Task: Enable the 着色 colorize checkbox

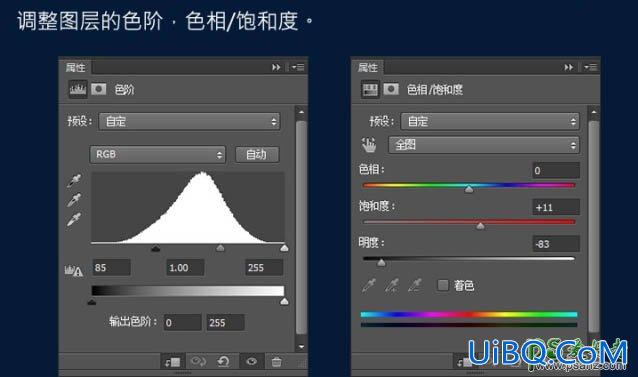Action: 443,285
